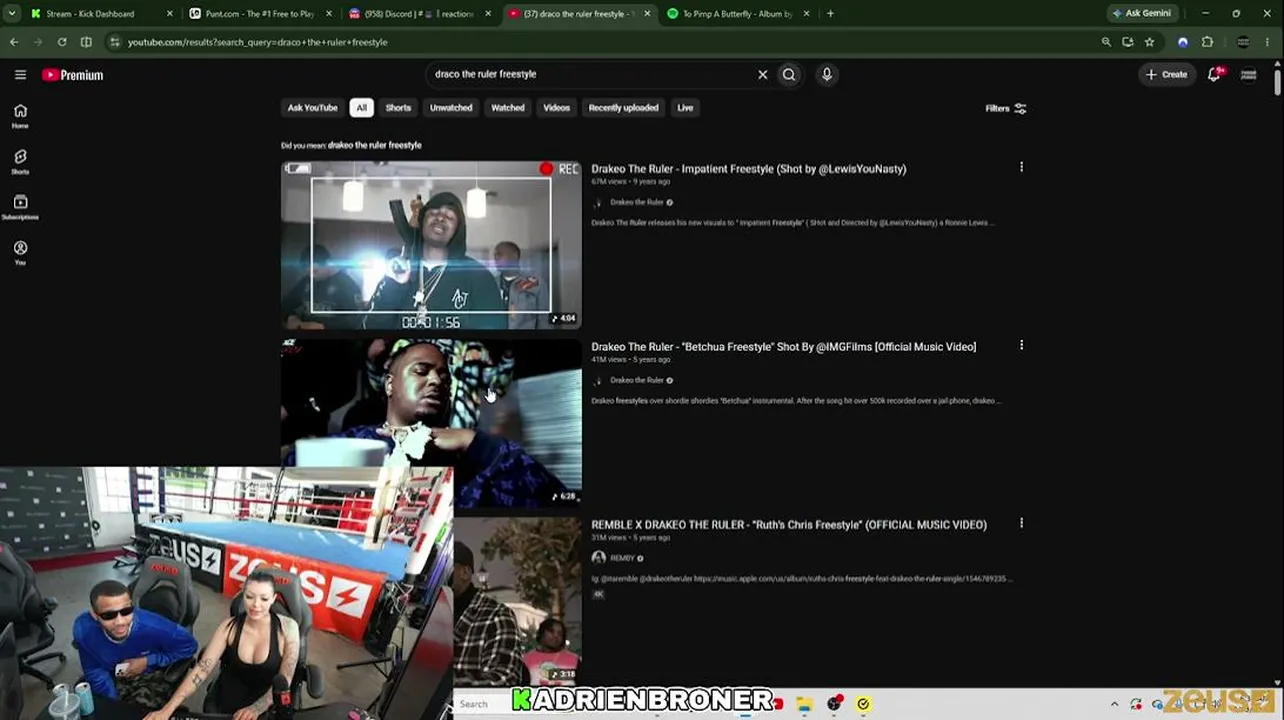The height and width of the screenshot is (720, 1284).
Task: Open the Create menu
Action: click(1167, 75)
